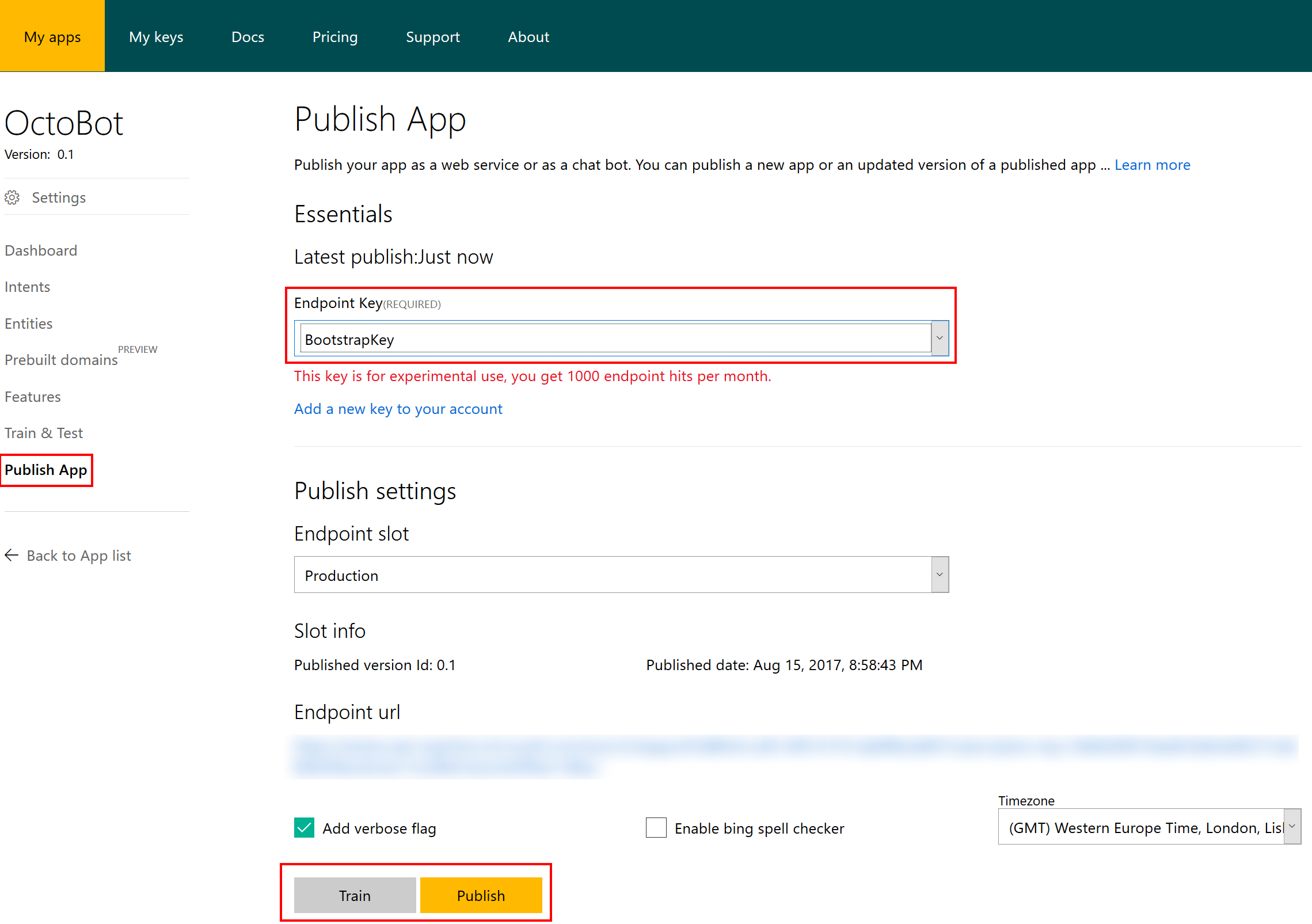Open the Timezone dropdown

(x=1291, y=827)
